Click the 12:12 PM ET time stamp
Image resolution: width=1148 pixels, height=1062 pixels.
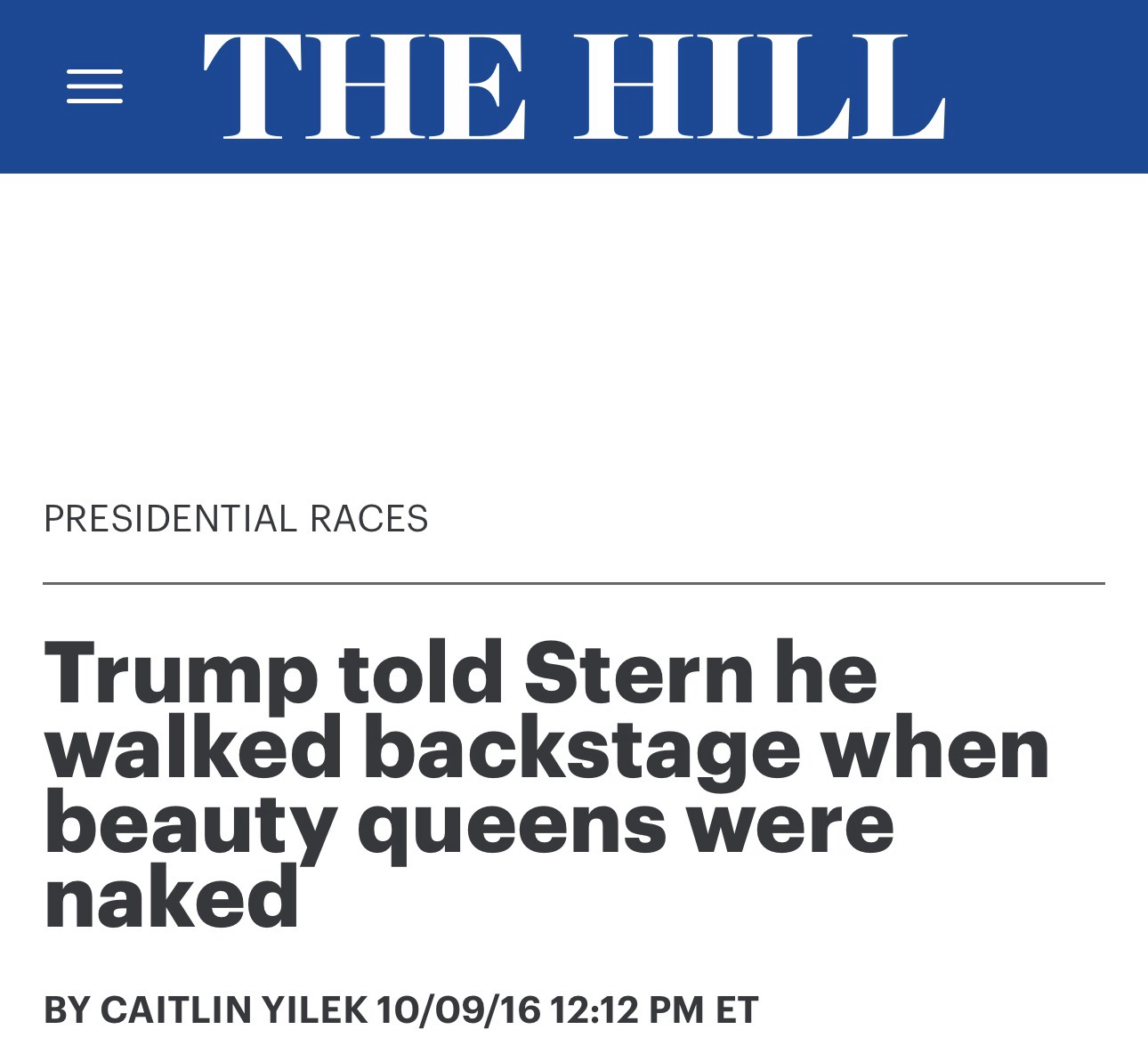click(x=654, y=1009)
